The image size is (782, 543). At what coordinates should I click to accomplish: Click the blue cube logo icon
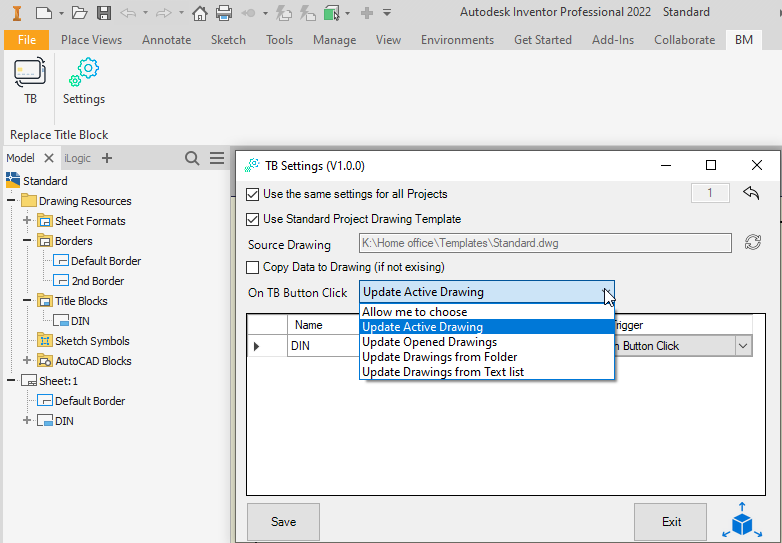[742, 521]
